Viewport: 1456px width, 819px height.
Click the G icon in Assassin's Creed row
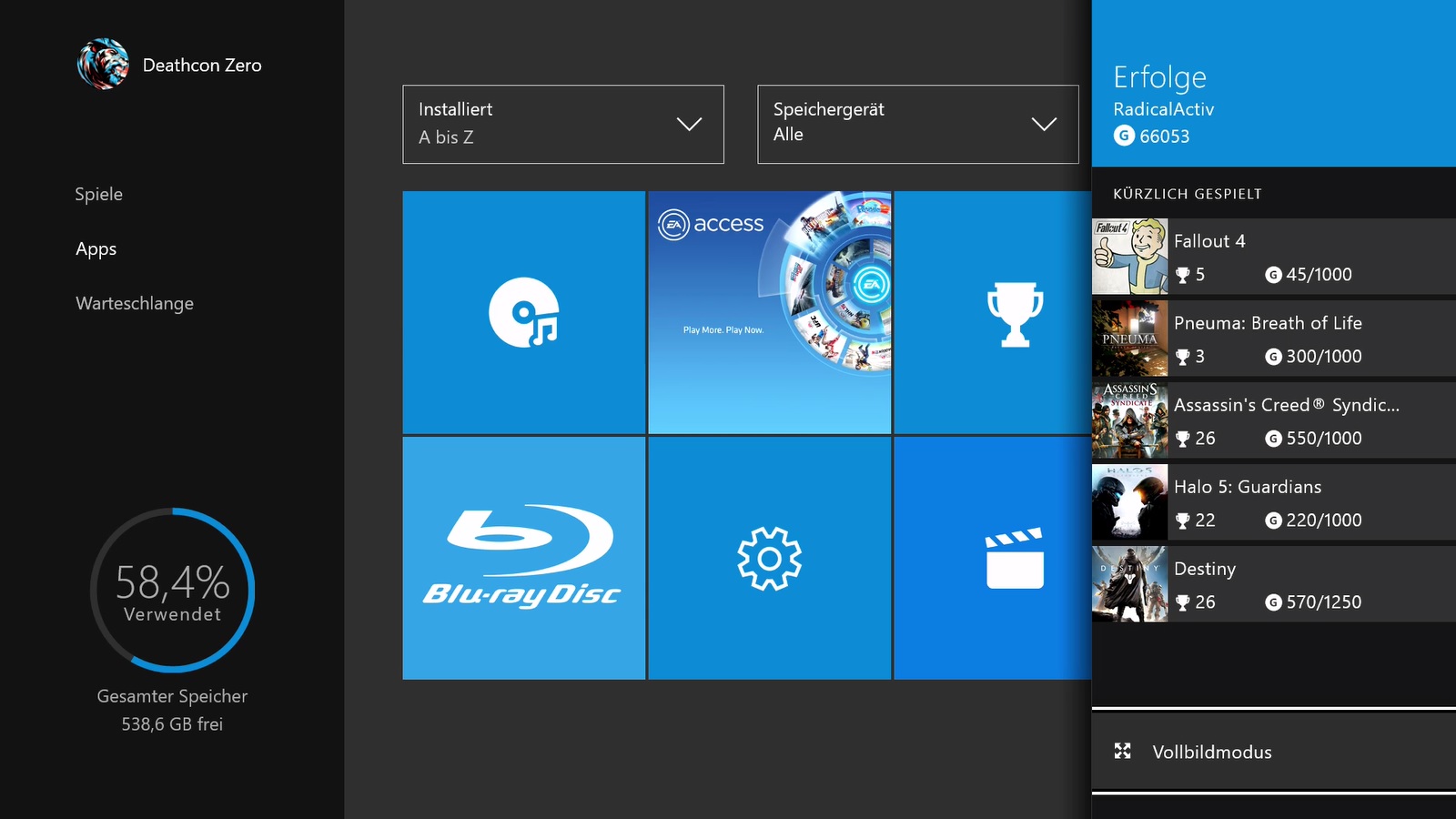(1274, 439)
